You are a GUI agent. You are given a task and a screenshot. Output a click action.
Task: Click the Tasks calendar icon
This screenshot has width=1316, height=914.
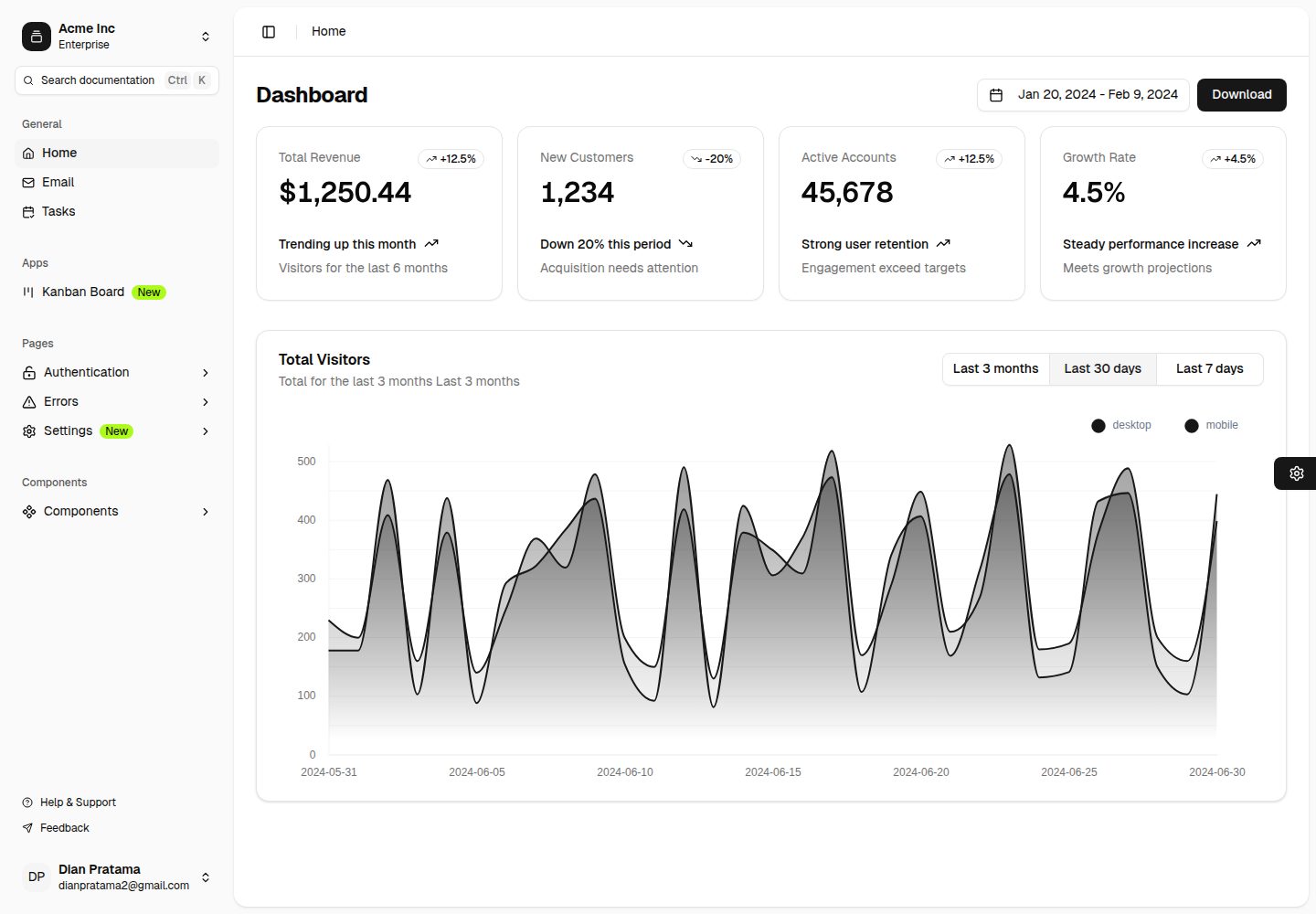coord(28,212)
